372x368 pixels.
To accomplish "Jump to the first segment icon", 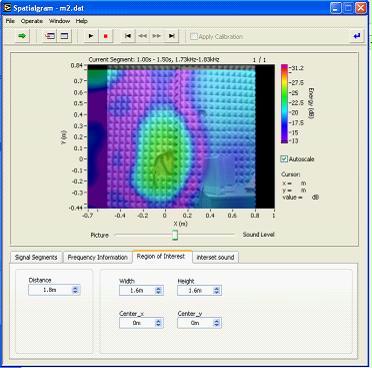I will click(x=128, y=36).
